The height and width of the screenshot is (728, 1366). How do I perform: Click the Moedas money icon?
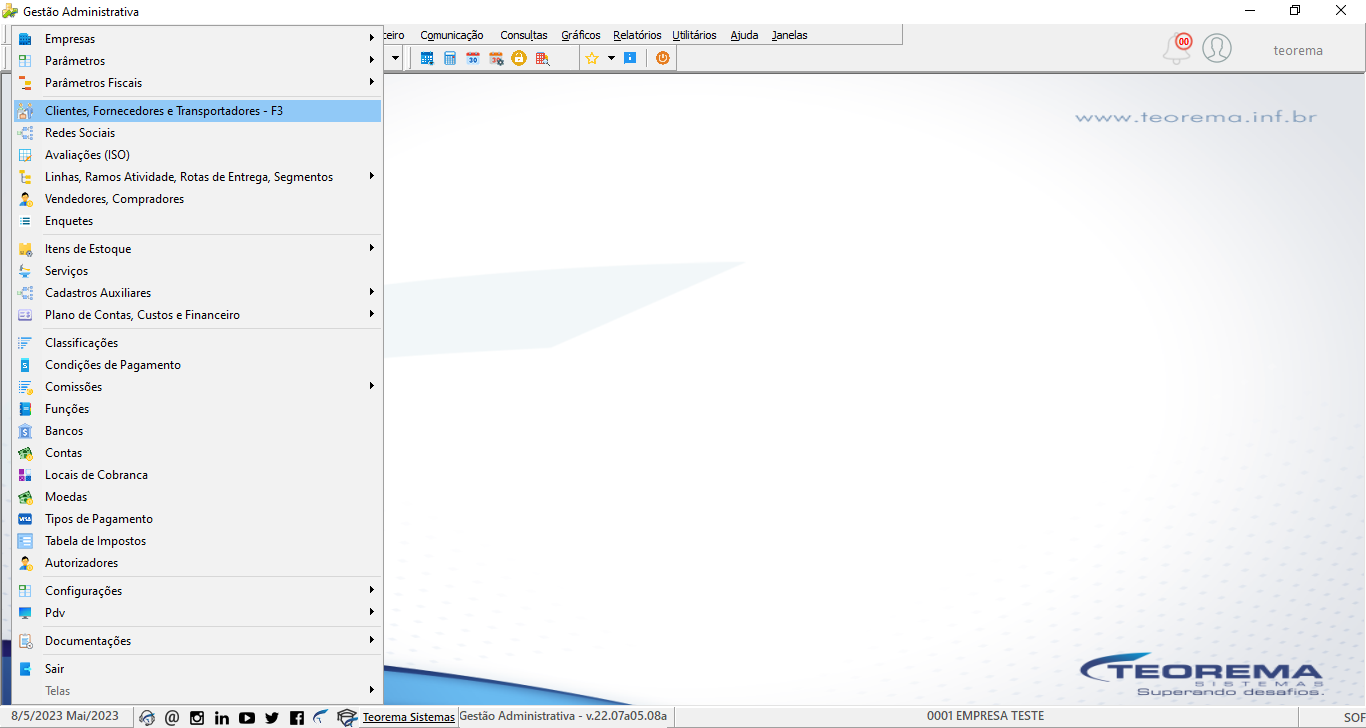coord(26,497)
